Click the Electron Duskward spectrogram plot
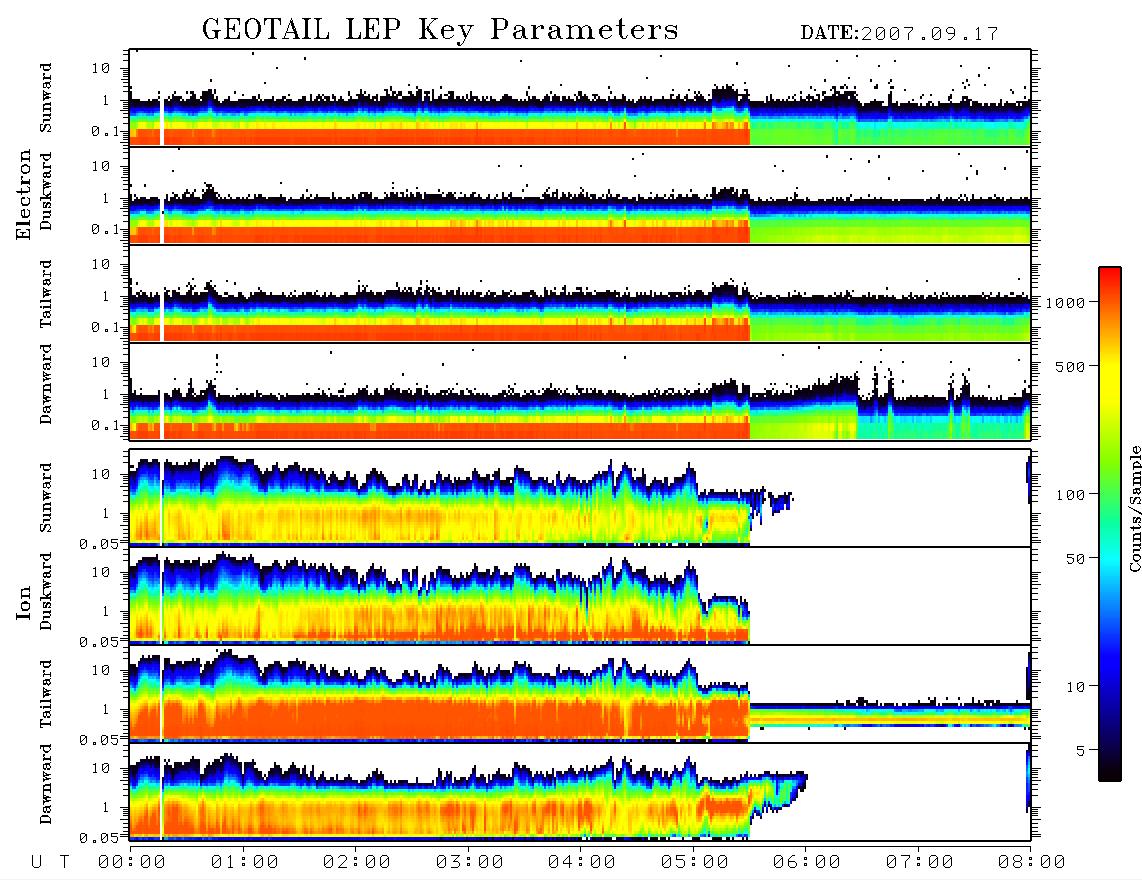Image resolution: width=1142 pixels, height=880 pixels. [580, 195]
